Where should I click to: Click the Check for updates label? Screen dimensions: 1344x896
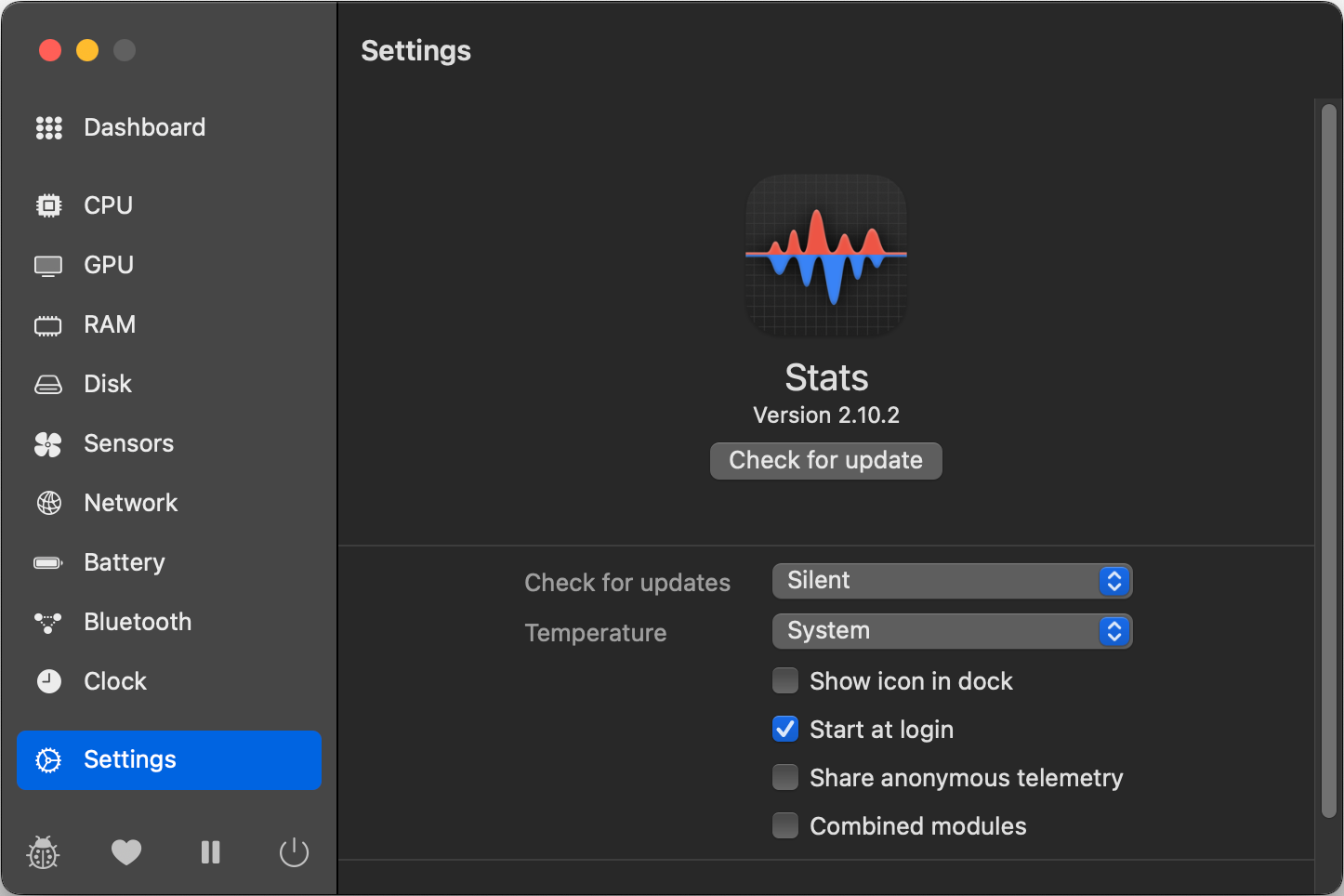[x=627, y=583]
